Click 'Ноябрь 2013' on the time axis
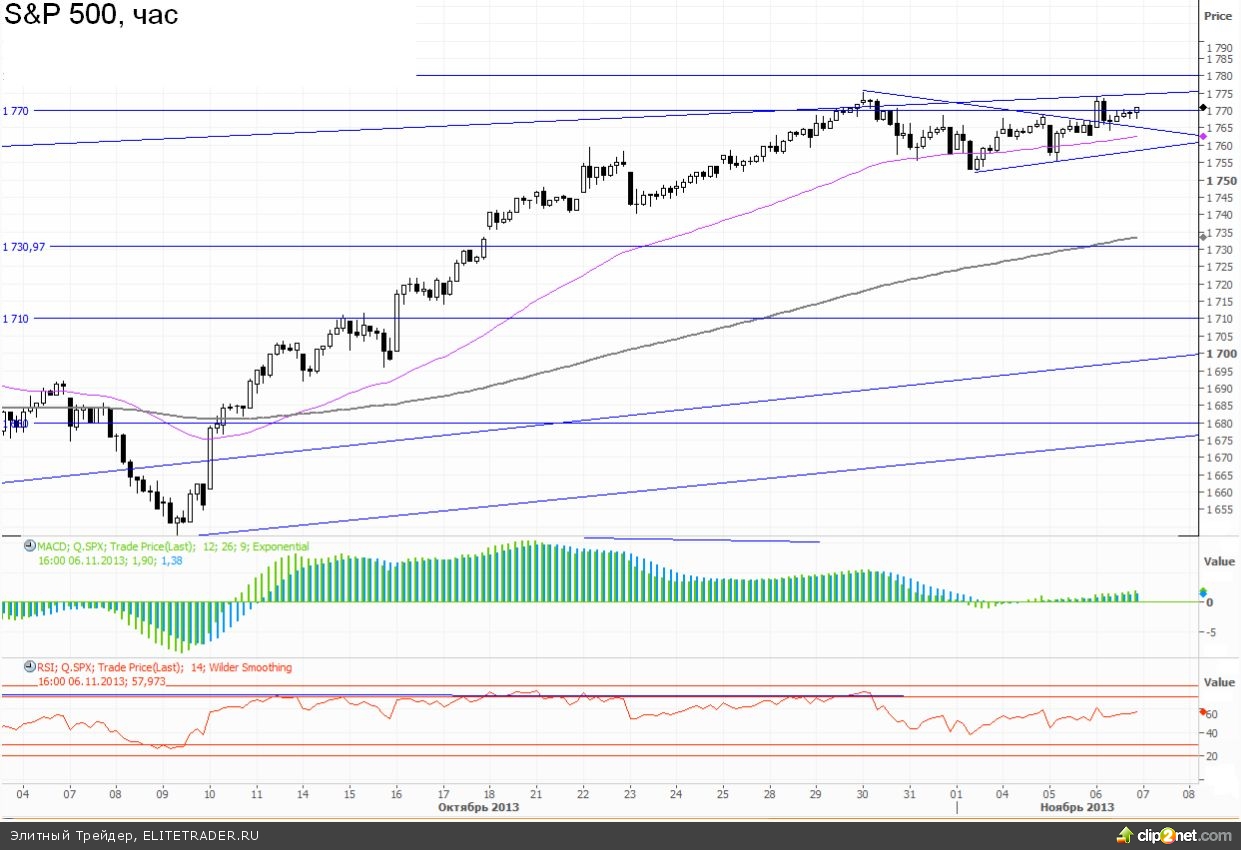 [x=1077, y=806]
